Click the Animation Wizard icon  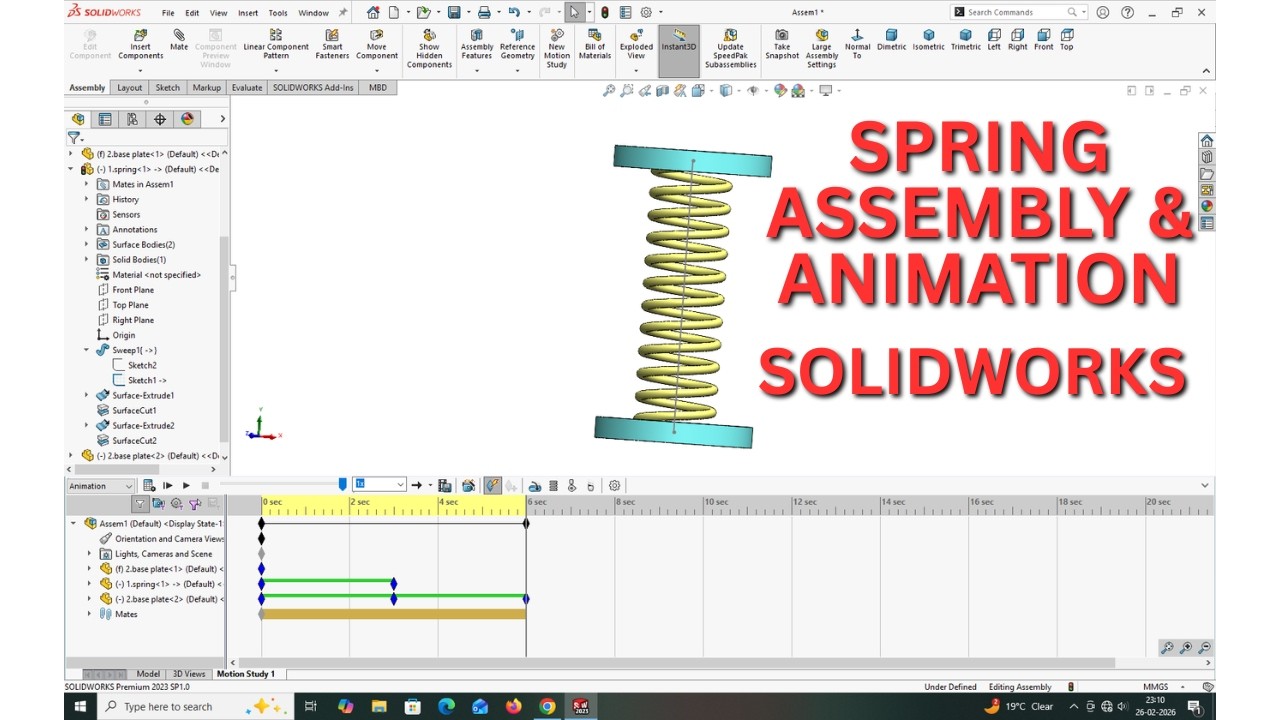click(468, 485)
